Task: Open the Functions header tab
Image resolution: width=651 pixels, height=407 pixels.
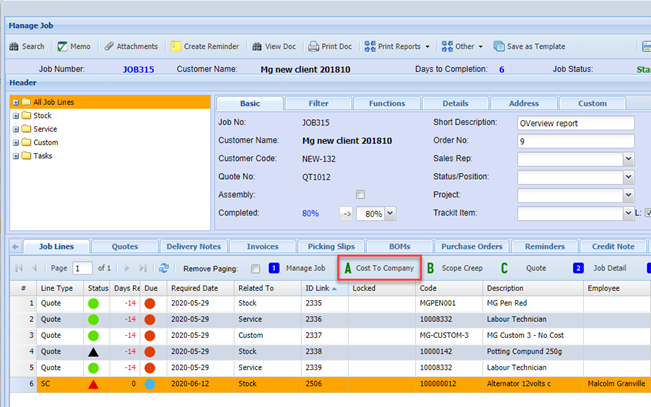Action: coord(386,103)
